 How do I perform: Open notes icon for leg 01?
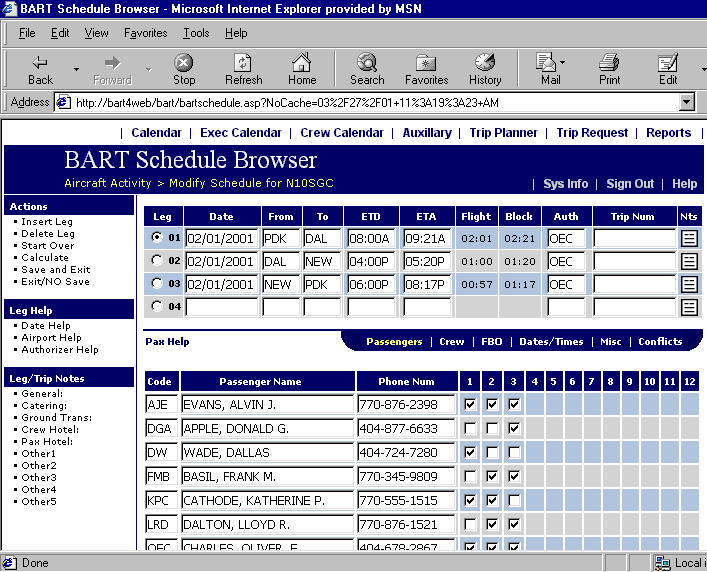(x=689, y=238)
